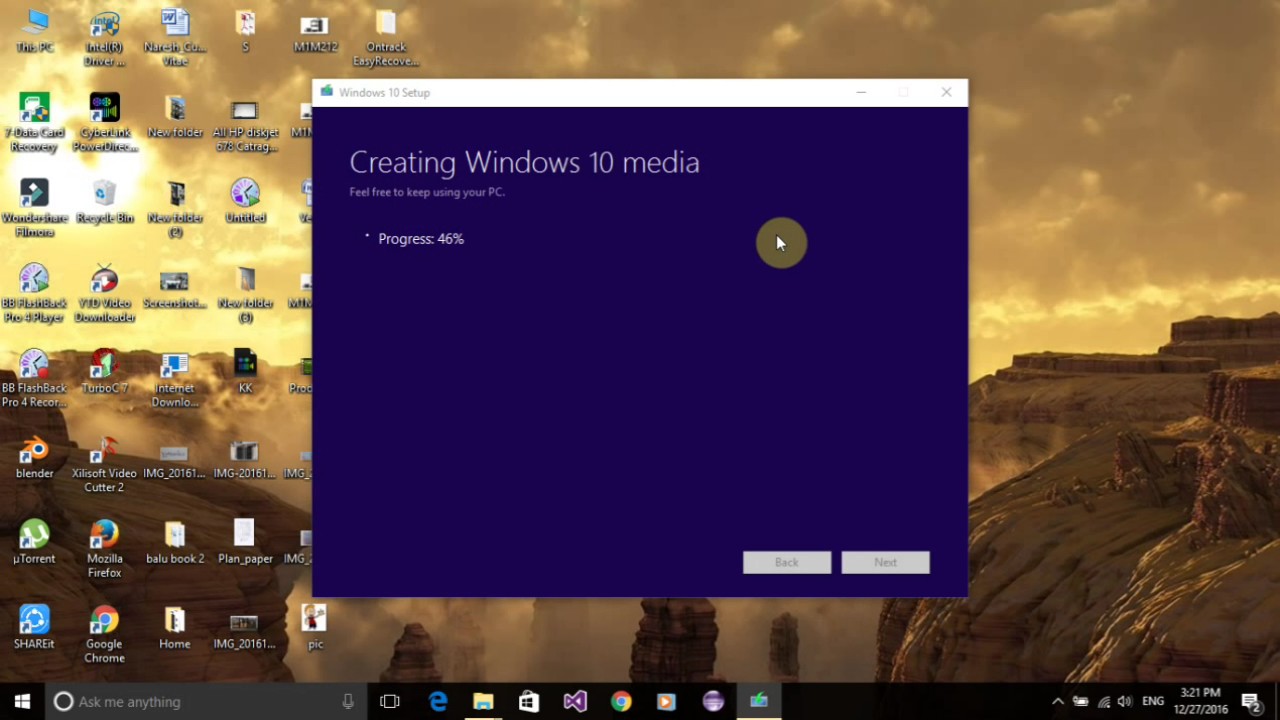Select the New folder (2) icon
Image resolution: width=1280 pixels, height=720 pixels.
pyautogui.click(x=175, y=208)
